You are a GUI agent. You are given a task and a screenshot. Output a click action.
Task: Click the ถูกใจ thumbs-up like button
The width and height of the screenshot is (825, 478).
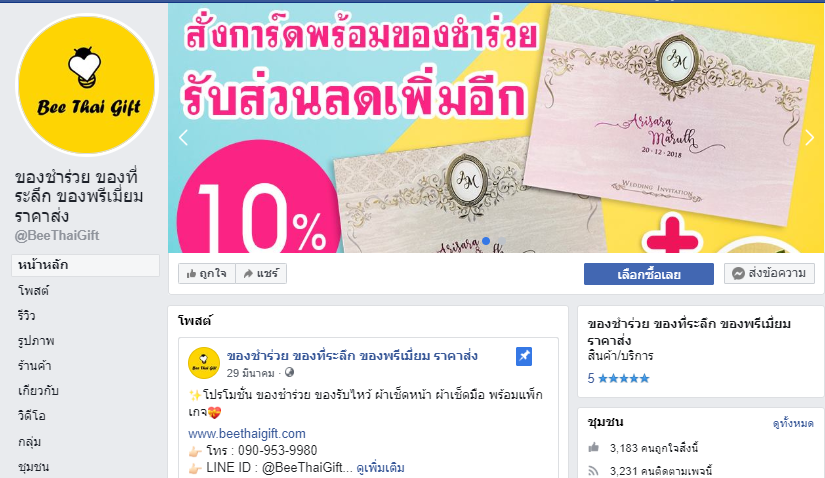(207, 274)
